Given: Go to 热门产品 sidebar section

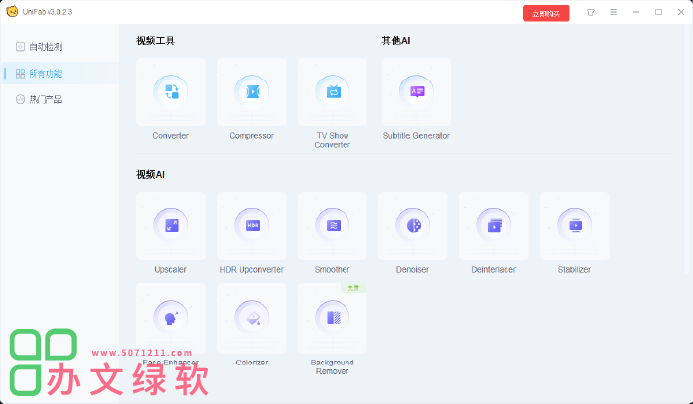Looking at the screenshot, I should [x=45, y=99].
